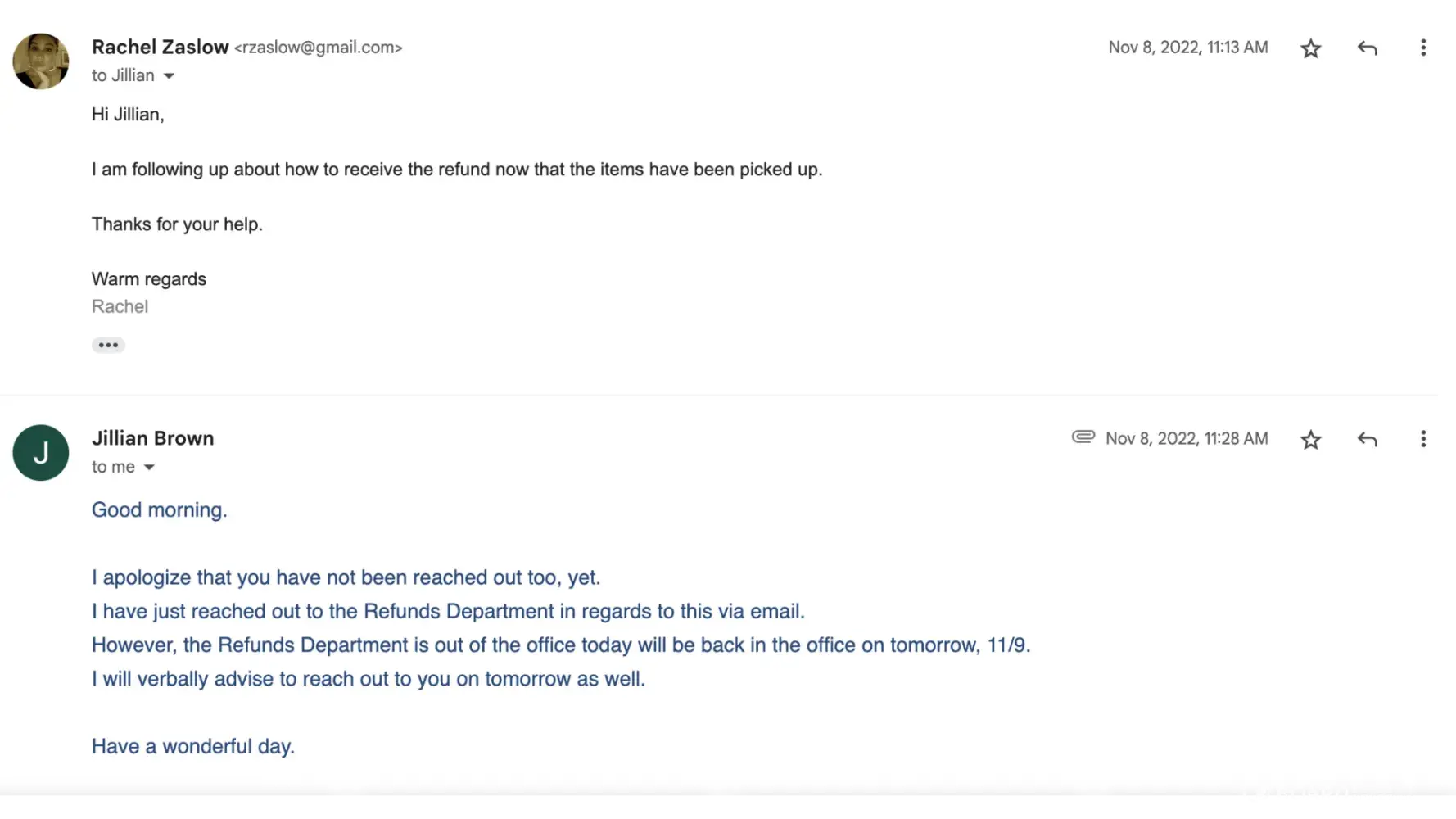Click the greeting 'Hi Jillian,'
Viewport: 1456px width, 819px height.
[x=128, y=115]
